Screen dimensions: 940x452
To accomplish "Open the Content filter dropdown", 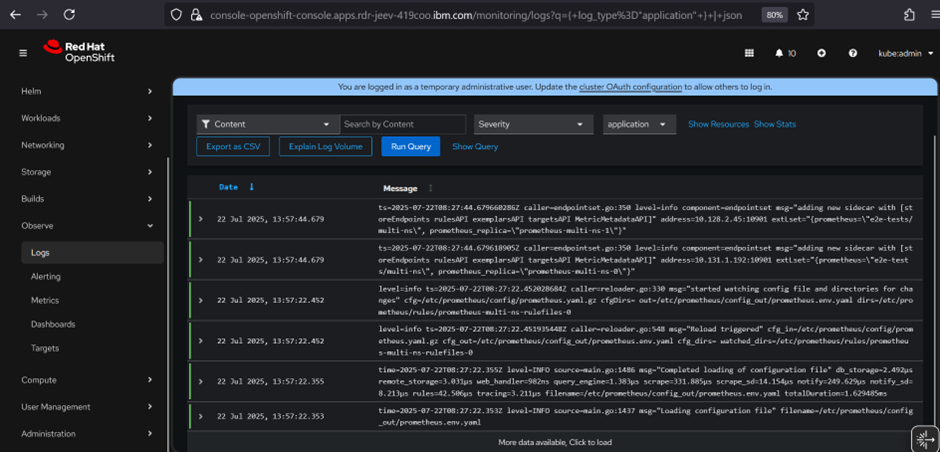I will (266, 124).
